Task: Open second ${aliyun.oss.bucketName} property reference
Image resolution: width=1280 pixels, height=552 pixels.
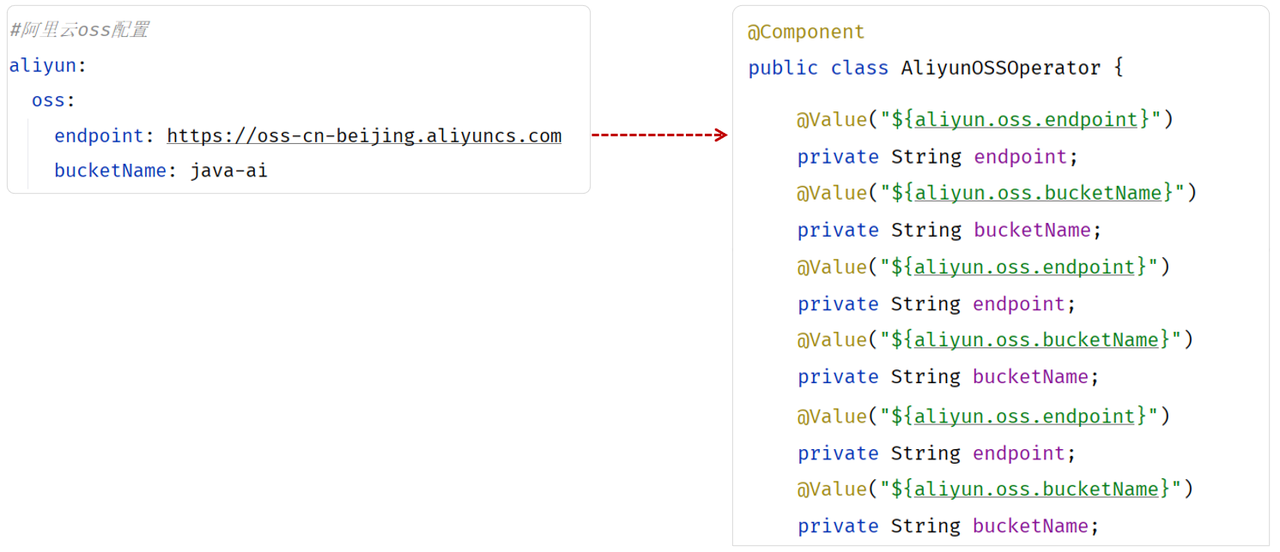Action: tap(1031, 340)
